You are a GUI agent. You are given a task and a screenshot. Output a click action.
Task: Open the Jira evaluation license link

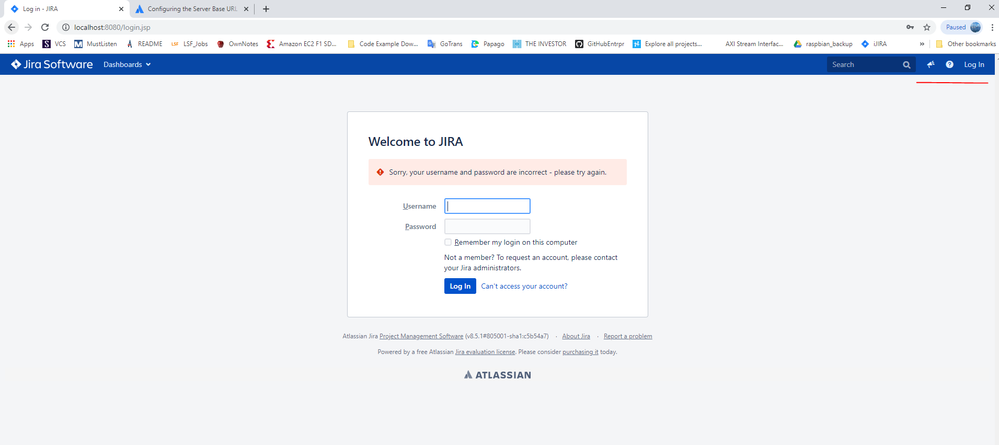[485, 351]
